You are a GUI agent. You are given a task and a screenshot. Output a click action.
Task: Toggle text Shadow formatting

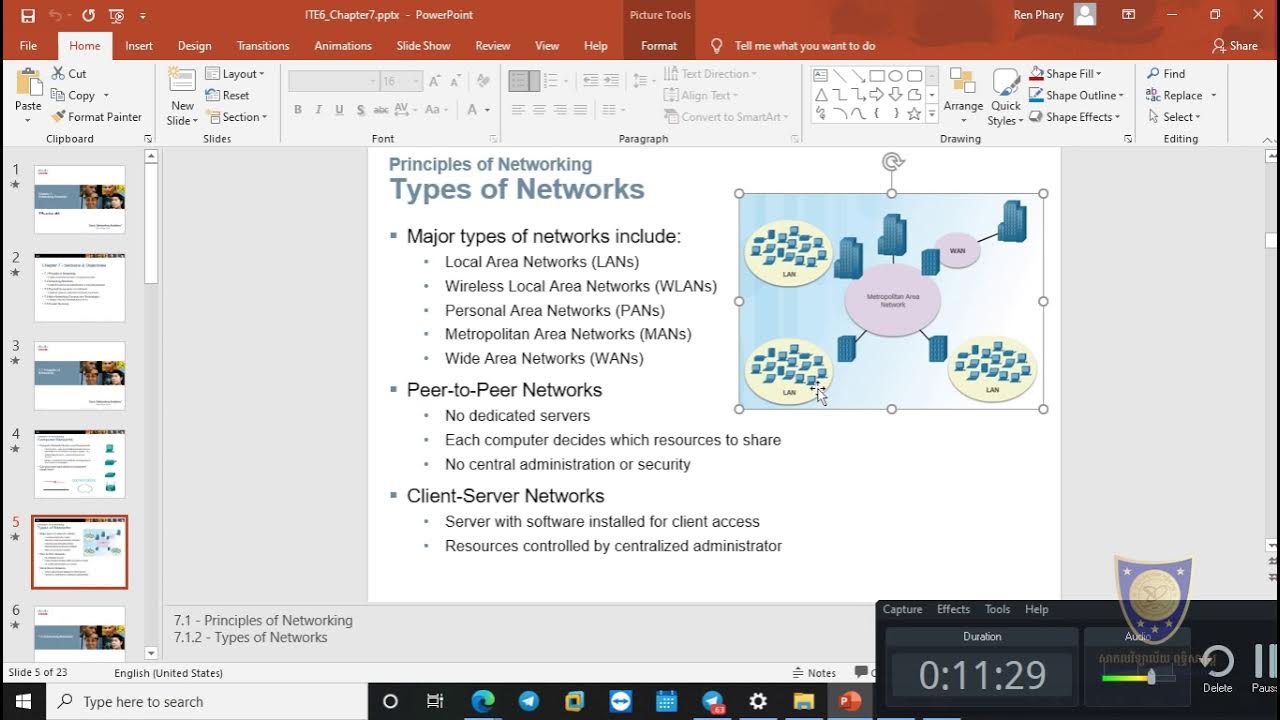(360, 110)
